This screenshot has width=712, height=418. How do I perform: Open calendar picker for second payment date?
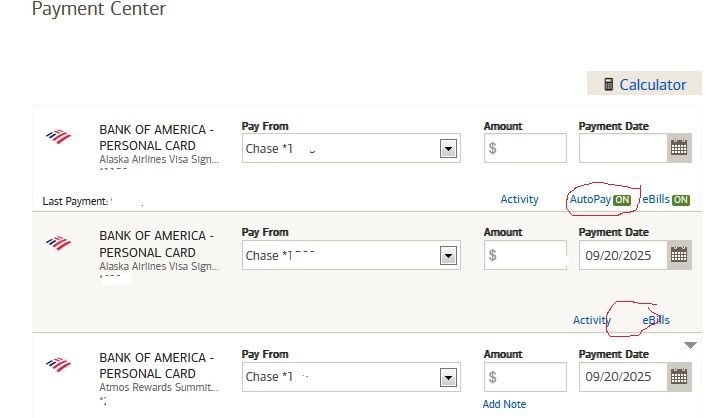pyautogui.click(x=679, y=255)
